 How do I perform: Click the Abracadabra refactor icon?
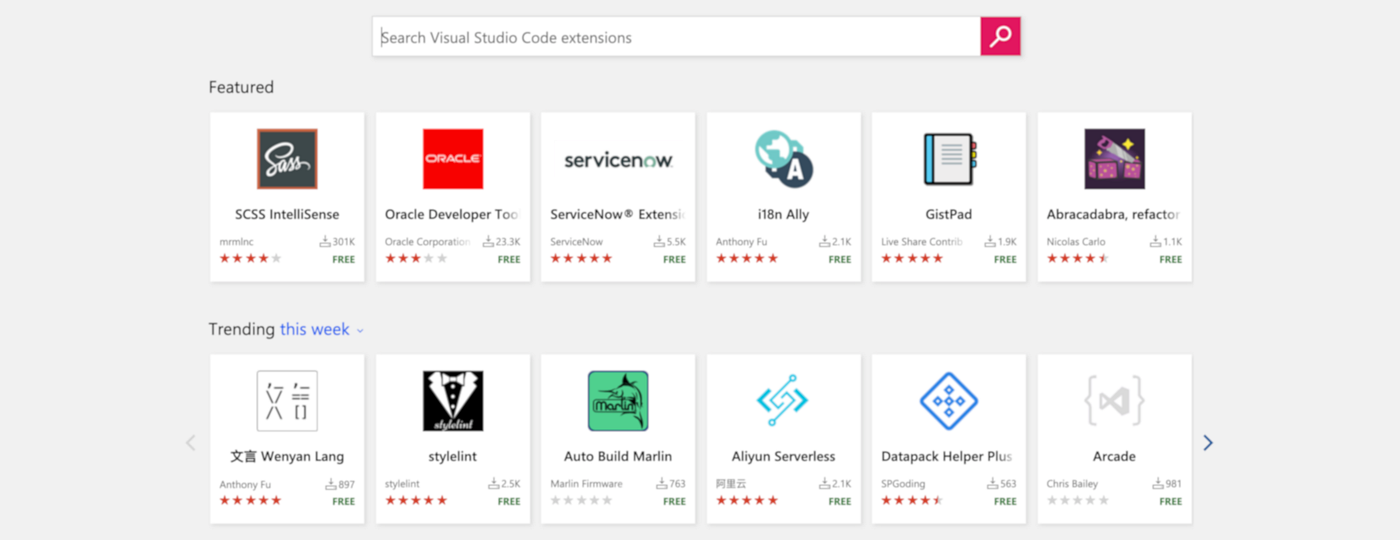1115,158
